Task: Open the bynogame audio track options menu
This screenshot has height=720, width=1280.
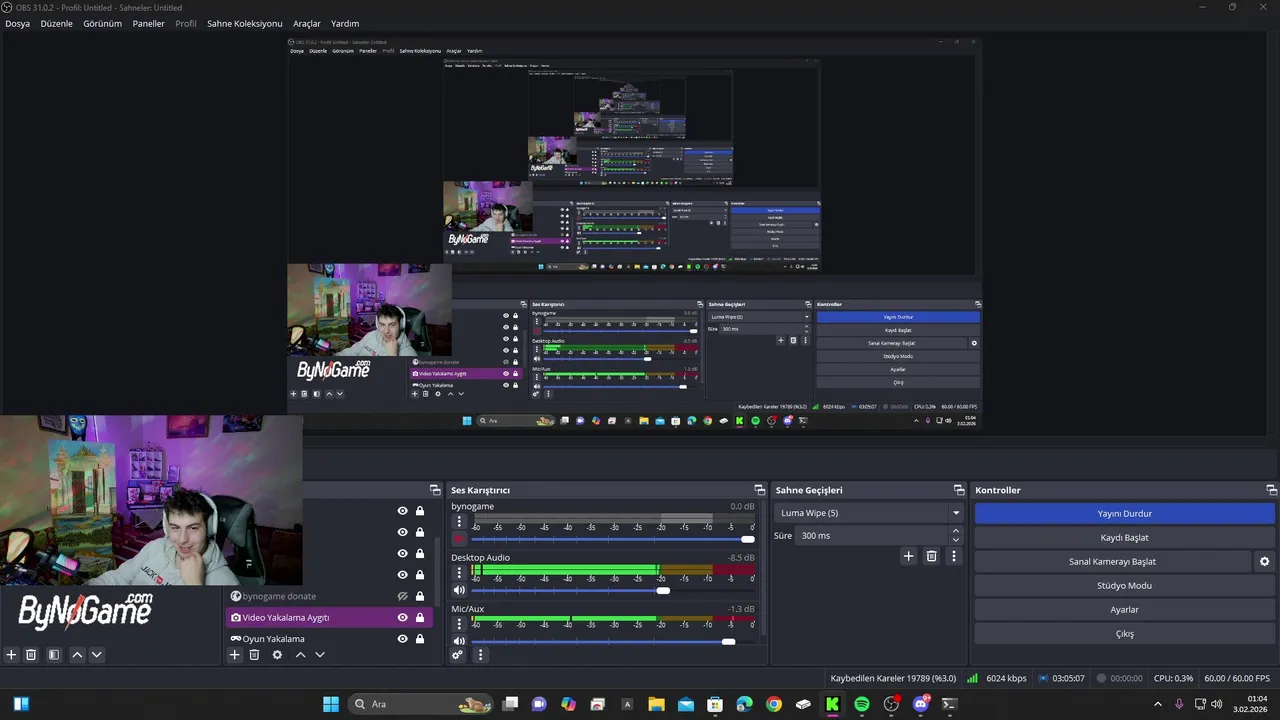Action: point(460,522)
